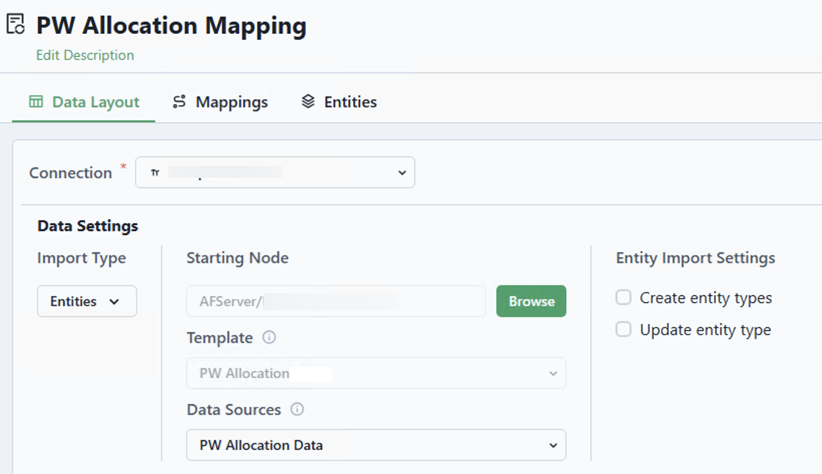This screenshot has height=474, width=822.
Task: Click the small connection type icon in Connection field
Action: [x=155, y=173]
